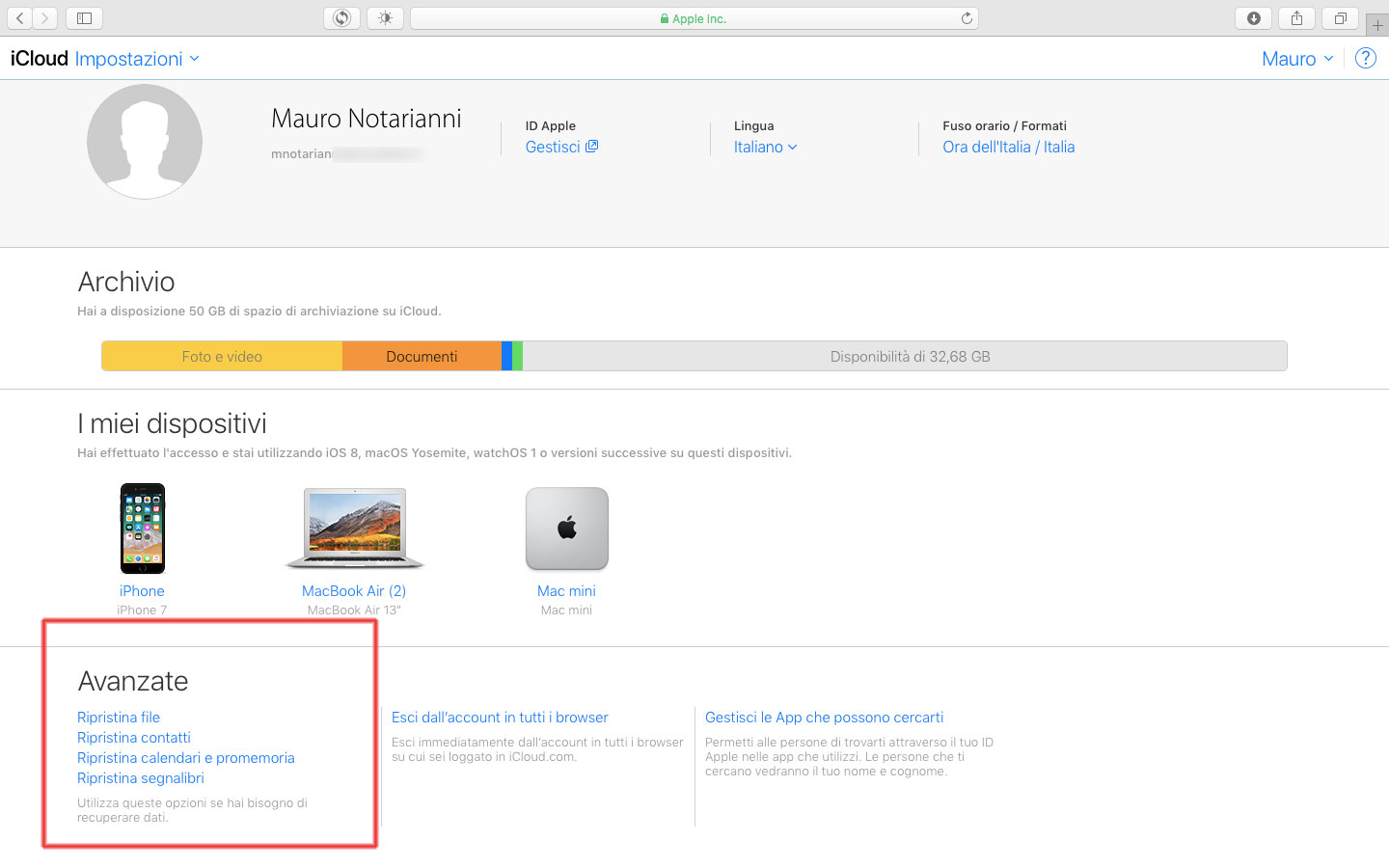Click Esci dall'account in tutti i browser
Image resolution: width=1389 pixels, height=868 pixels.
pyautogui.click(x=500, y=718)
